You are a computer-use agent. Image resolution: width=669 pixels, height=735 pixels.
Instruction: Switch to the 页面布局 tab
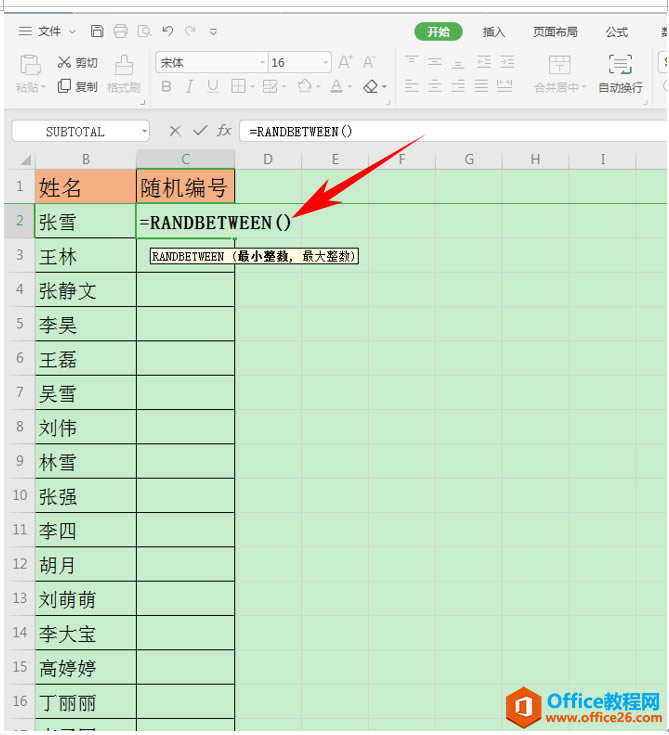pos(555,32)
